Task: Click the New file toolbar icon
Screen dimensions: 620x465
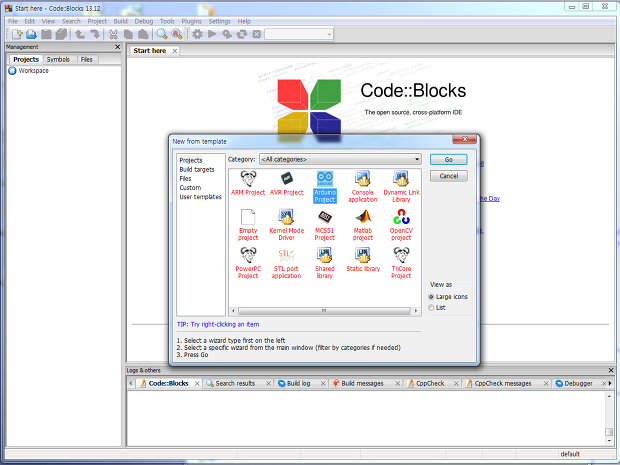Action: click(x=17, y=34)
